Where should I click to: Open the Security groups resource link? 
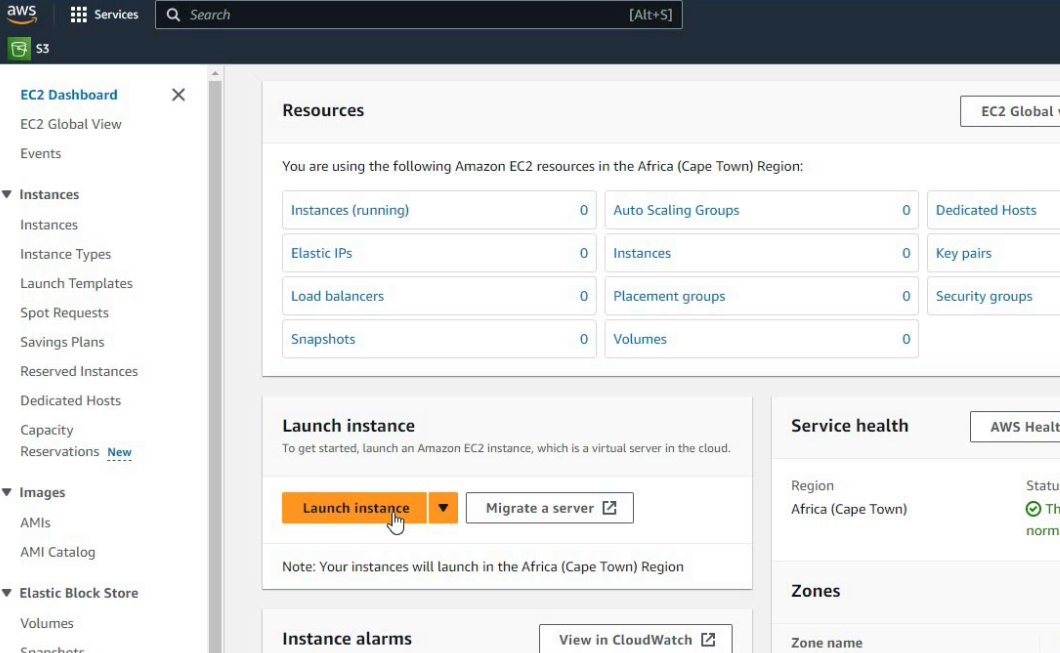coord(984,296)
